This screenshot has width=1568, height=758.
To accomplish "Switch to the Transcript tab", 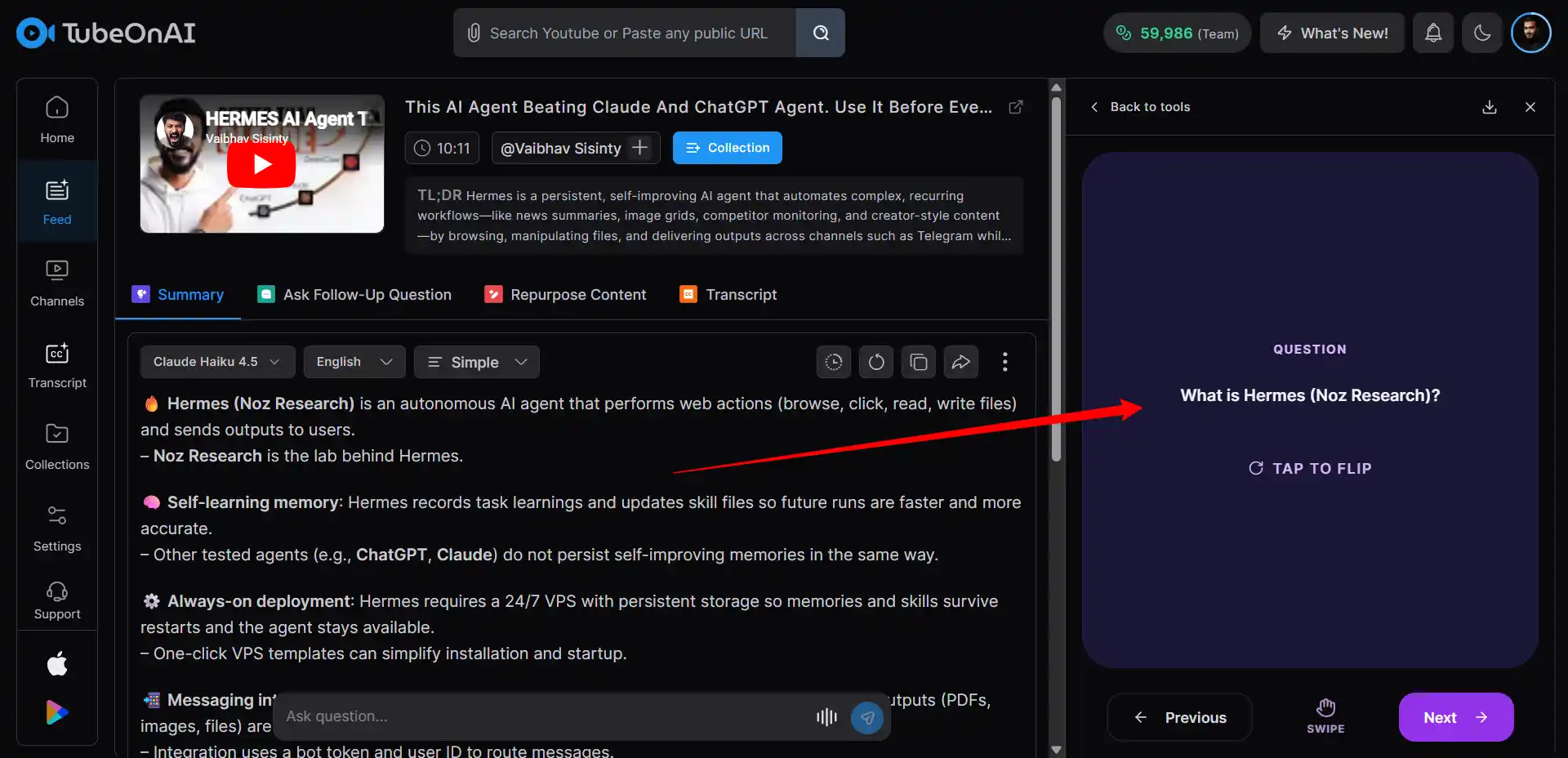I will click(x=728, y=294).
